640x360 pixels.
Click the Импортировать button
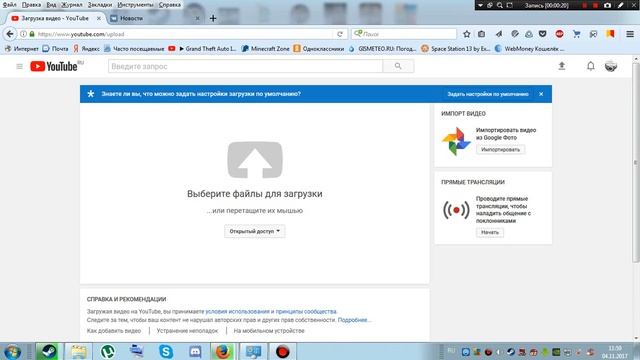500,149
